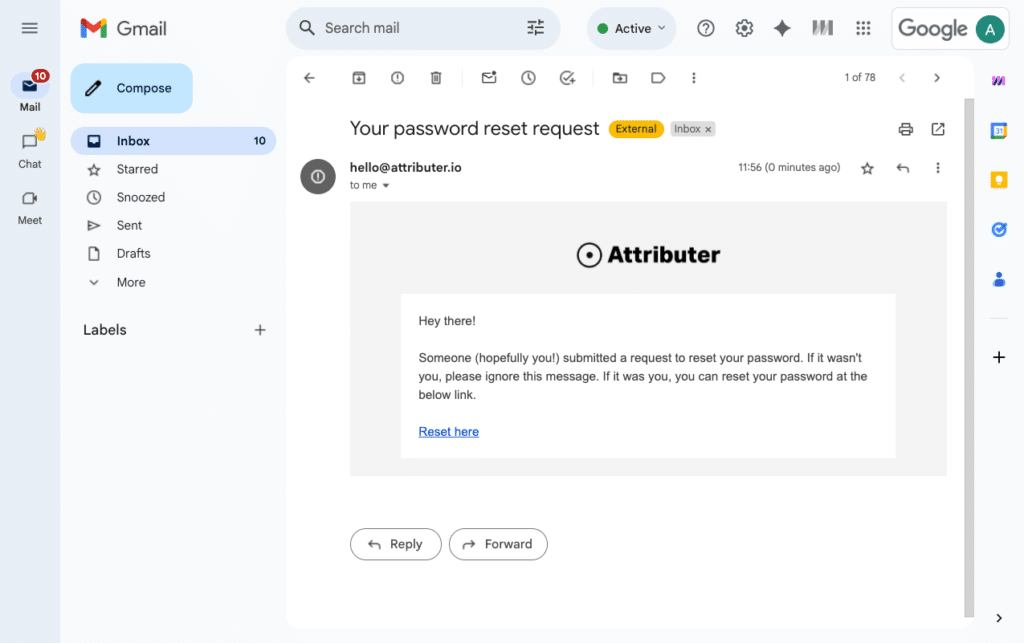This screenshot has width=1024, height=643.
Task: Star this message
Action: click(867, 168)
